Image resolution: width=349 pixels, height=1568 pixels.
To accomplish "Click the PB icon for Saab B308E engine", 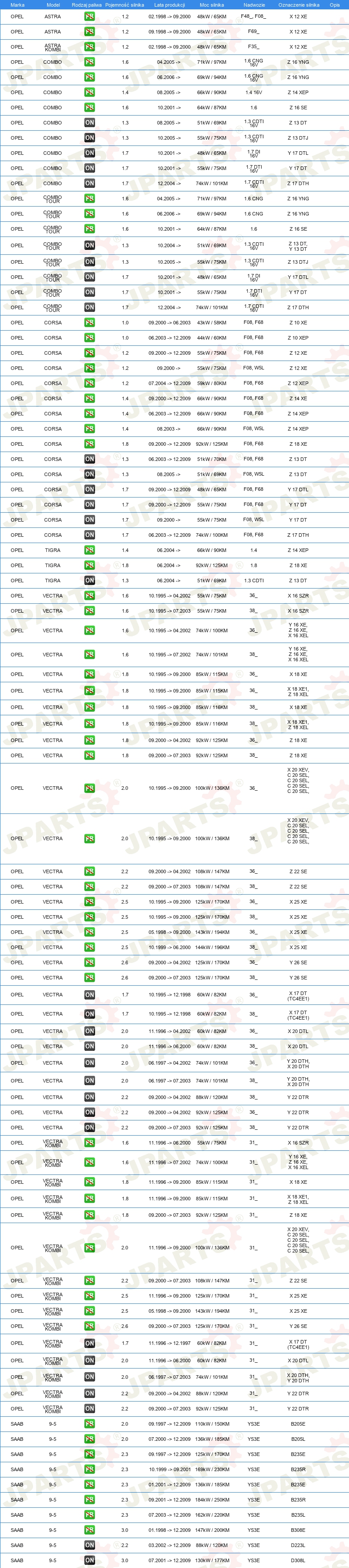I will 90,1530.
